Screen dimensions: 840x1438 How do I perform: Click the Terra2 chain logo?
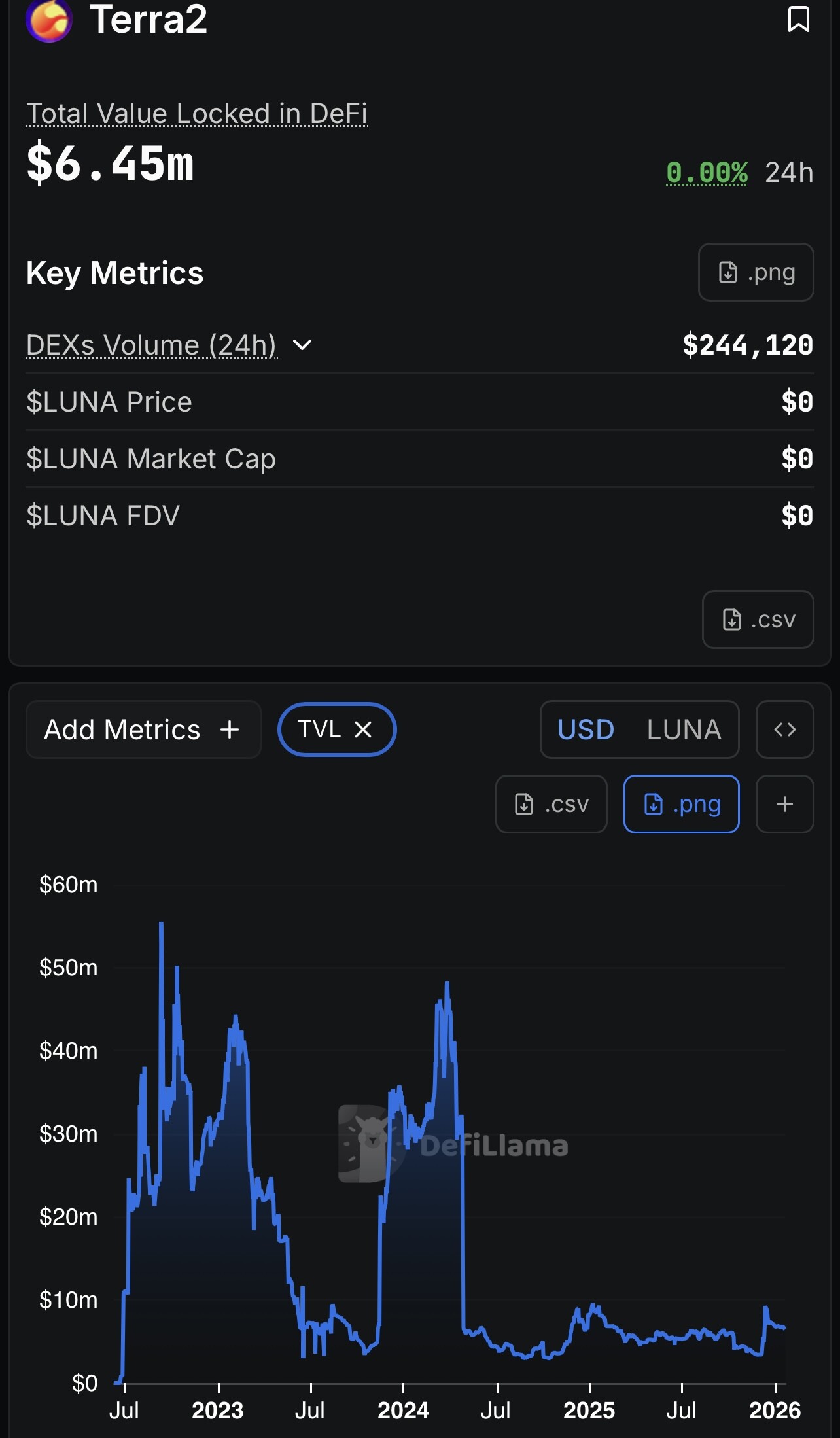(49, 20)
